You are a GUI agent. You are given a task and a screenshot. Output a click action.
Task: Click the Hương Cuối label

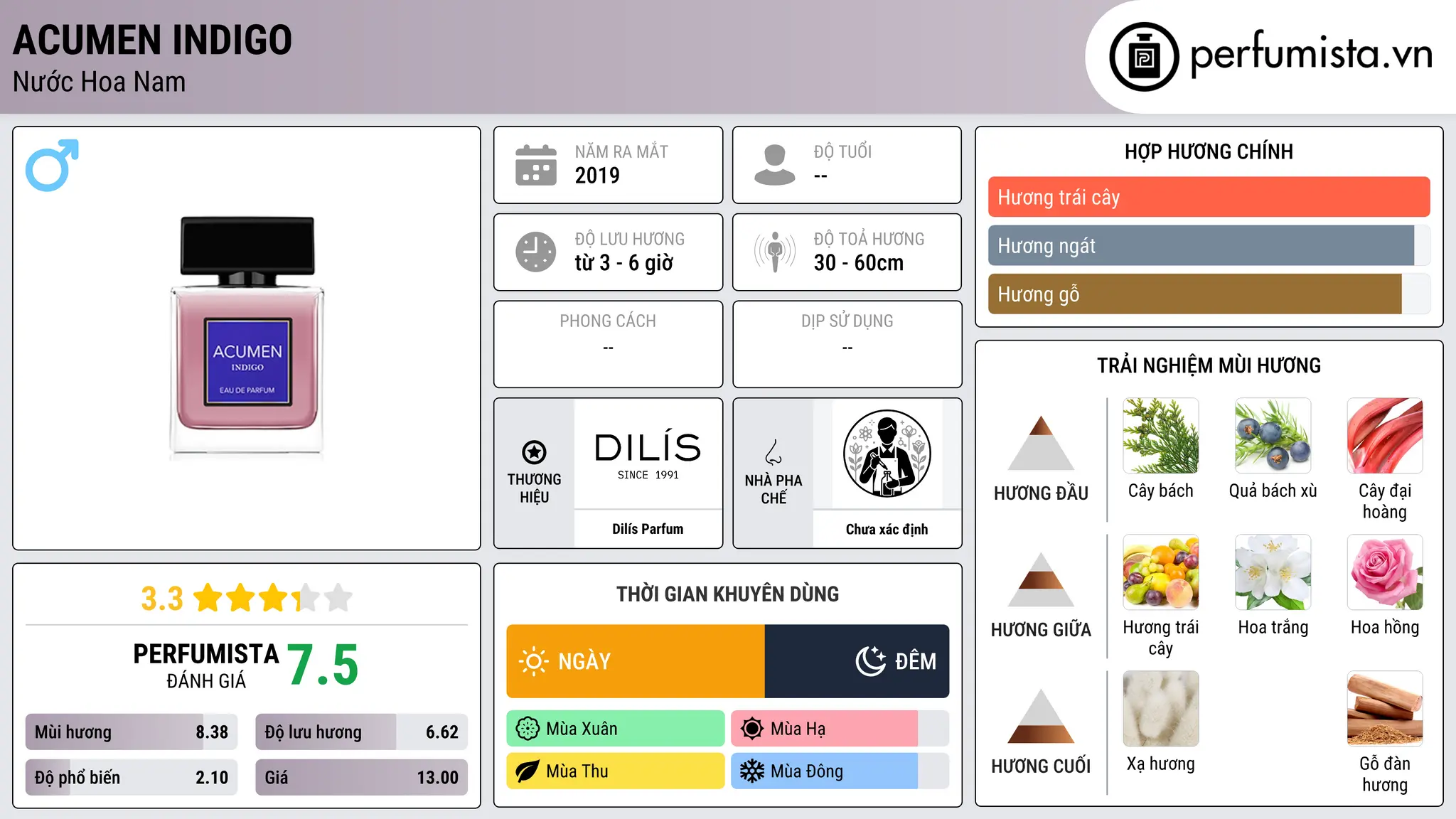(x=1041, y=766)
